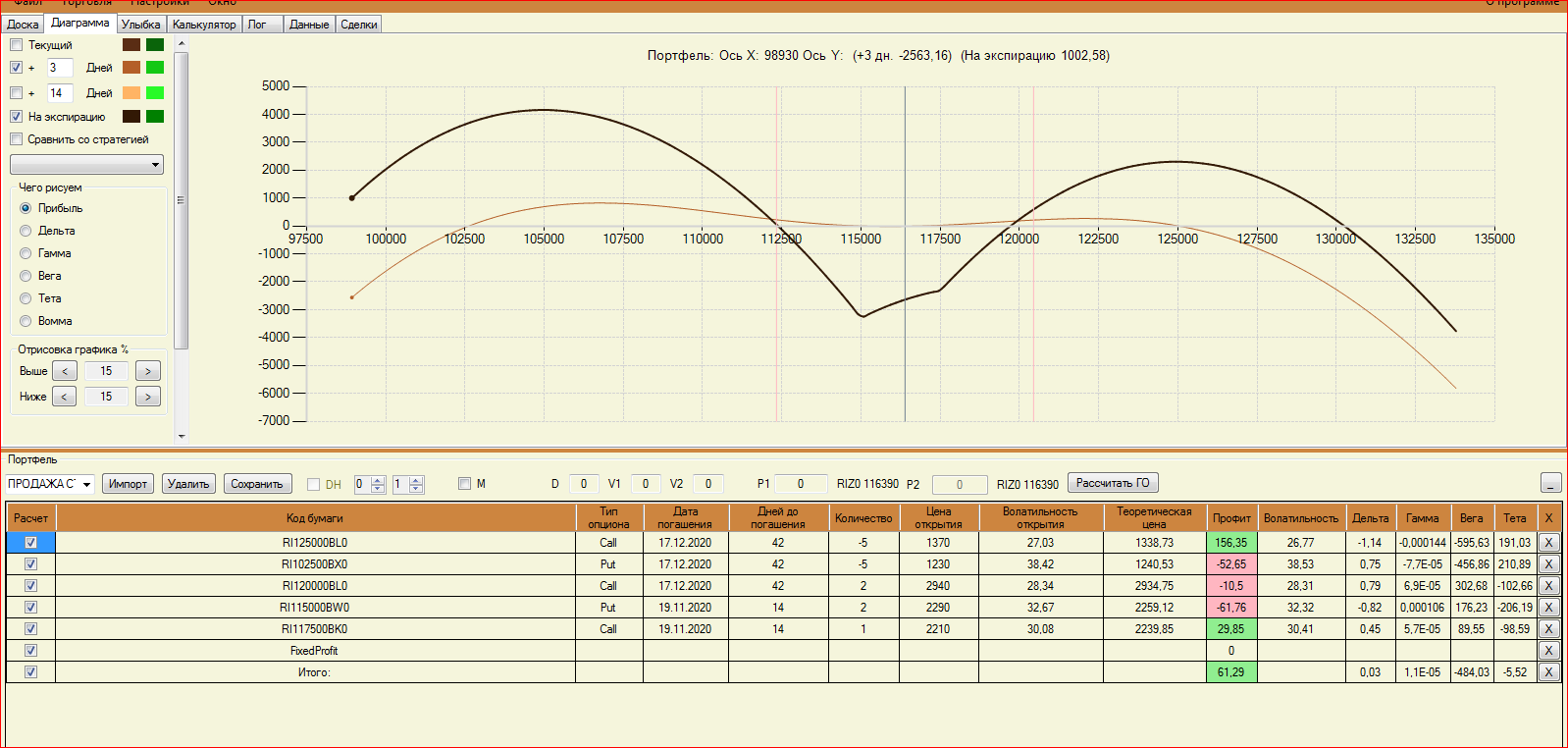This screenshot has width=1568, height=748.
Task: Change the bright green +3 Дней swatch
Action: coord(155,68)
